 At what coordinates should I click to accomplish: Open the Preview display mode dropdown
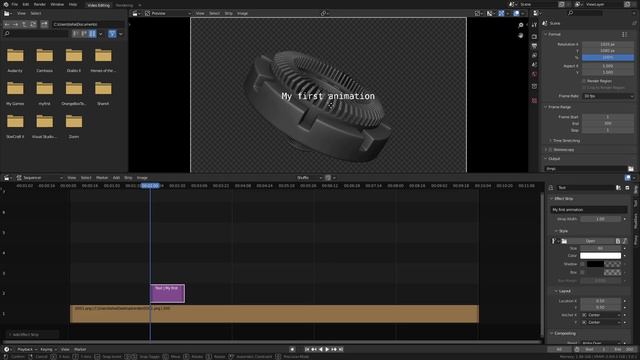(x=168, y=13)
